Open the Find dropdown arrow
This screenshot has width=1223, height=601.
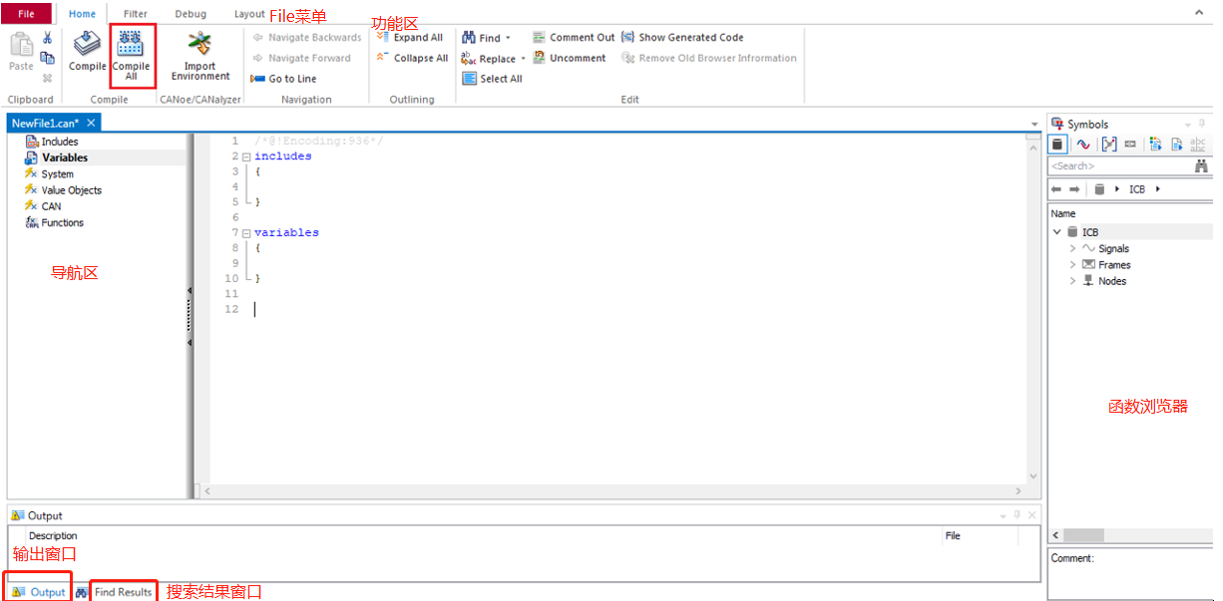point(509,38)
